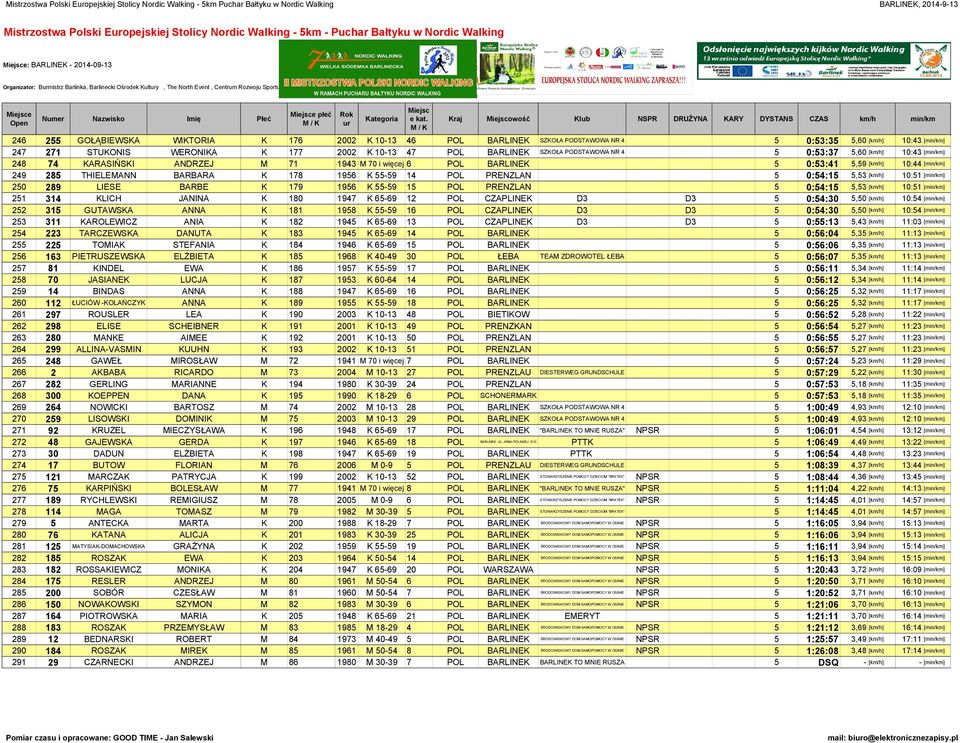Screen dimensions: 960x743
Task: Select the surname STUKONIS
Action: pyautogui.click(x=108, y=152)
